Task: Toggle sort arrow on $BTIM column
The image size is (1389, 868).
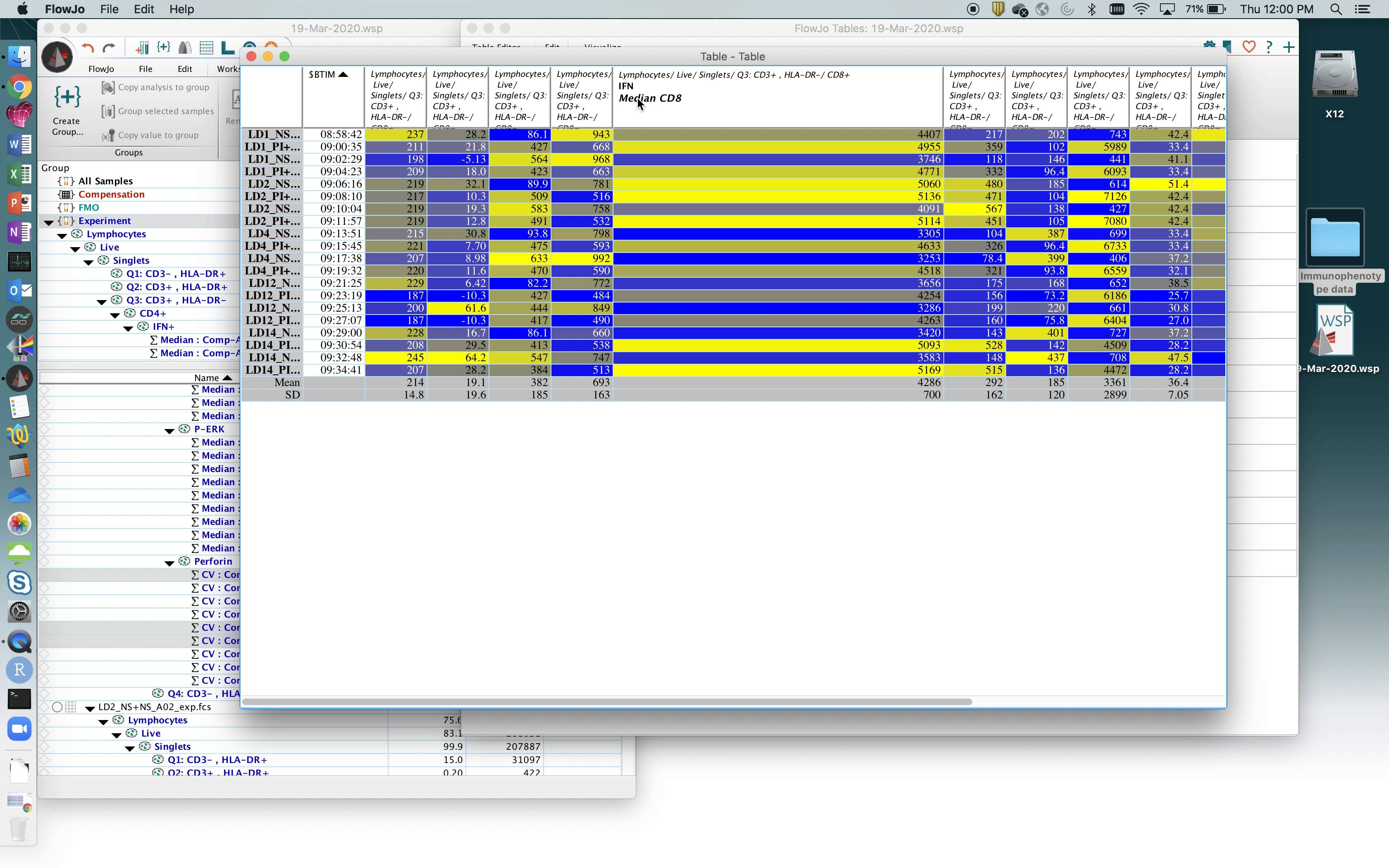Action: (x=343, y=75)
